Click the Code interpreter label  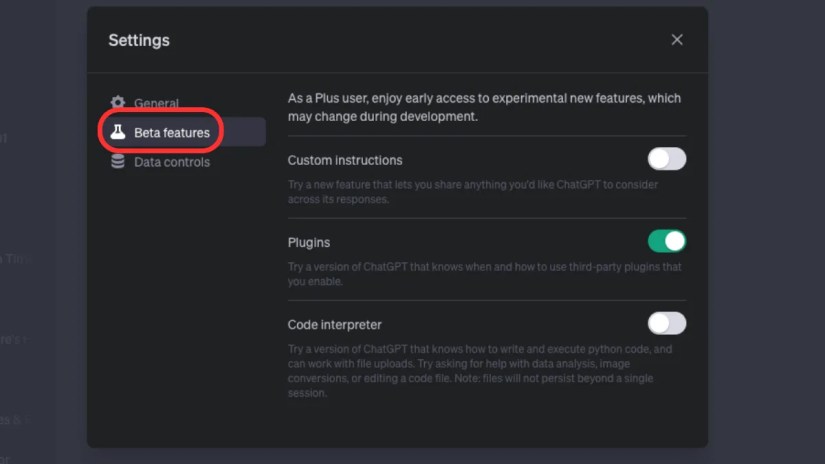click(x=335, y=325)
